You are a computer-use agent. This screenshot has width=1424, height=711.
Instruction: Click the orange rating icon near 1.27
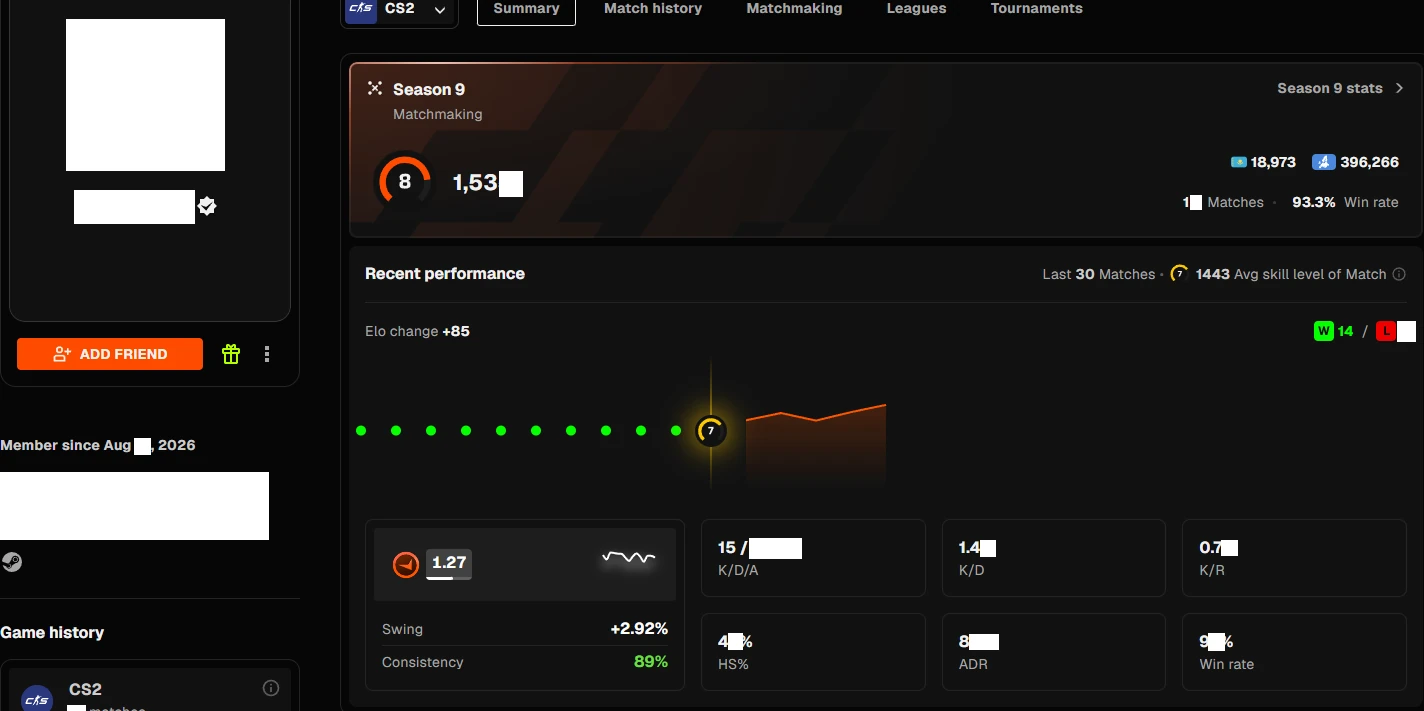[405, 565]
